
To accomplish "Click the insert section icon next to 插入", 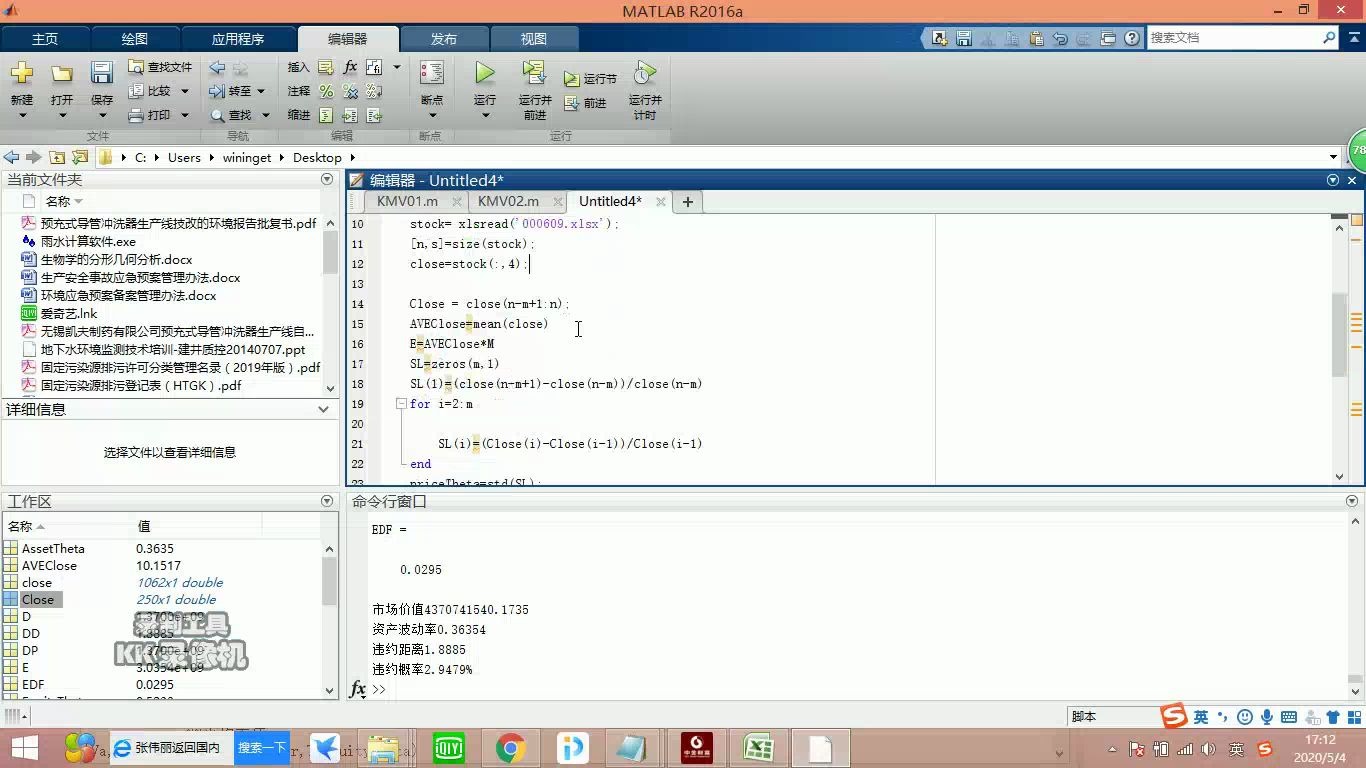I will [326, 67].
